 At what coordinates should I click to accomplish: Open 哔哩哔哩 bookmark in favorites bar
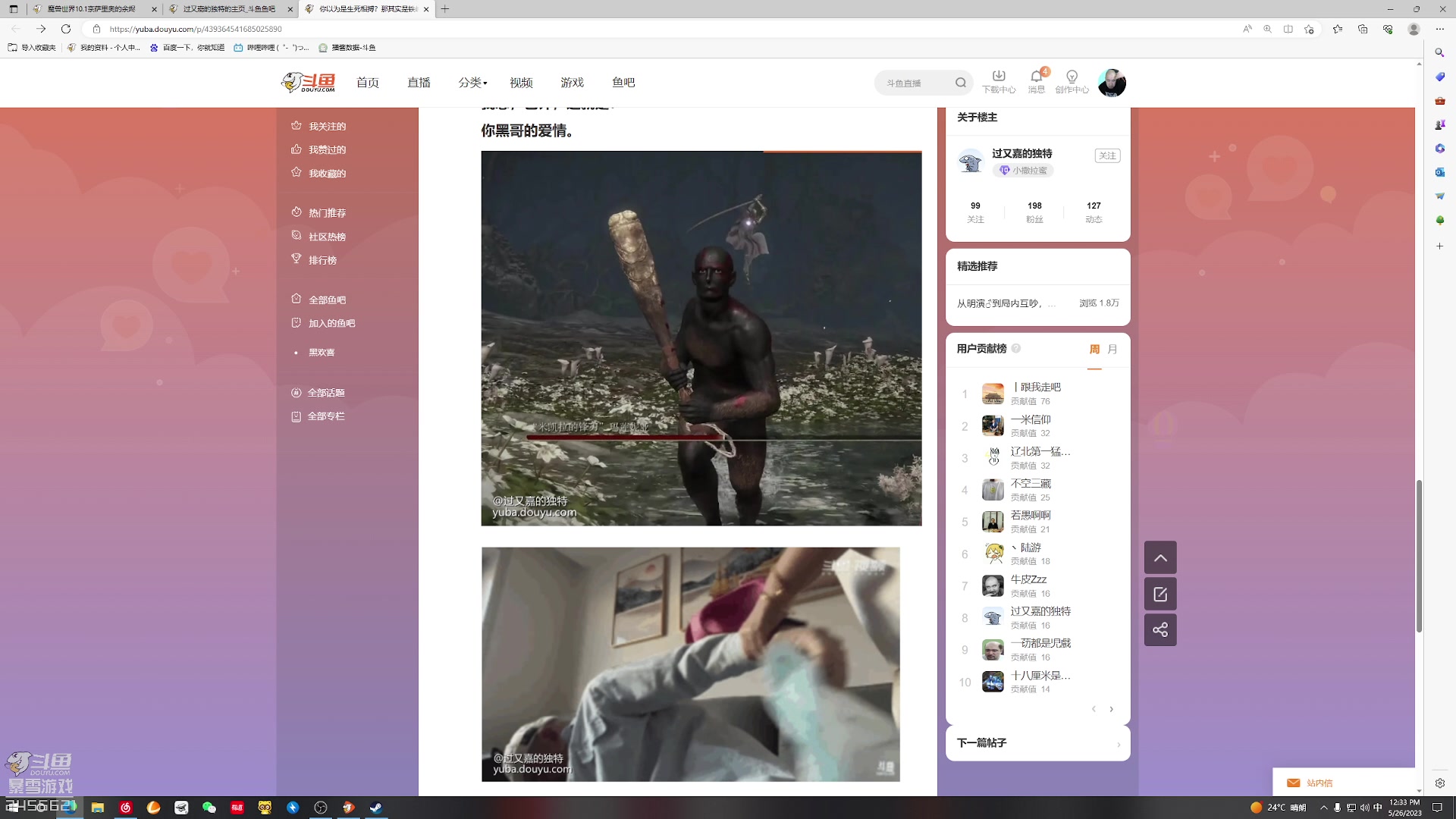tap(271, 47)
